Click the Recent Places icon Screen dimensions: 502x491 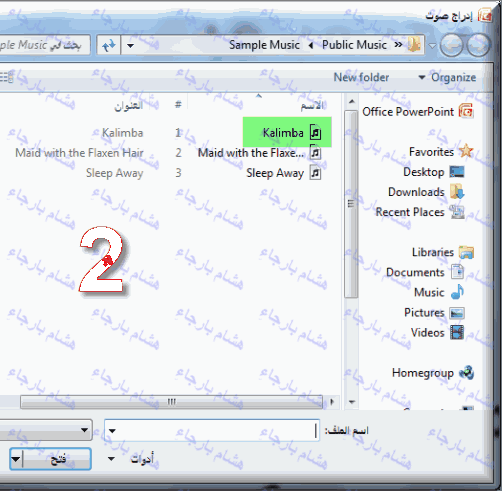457,212
